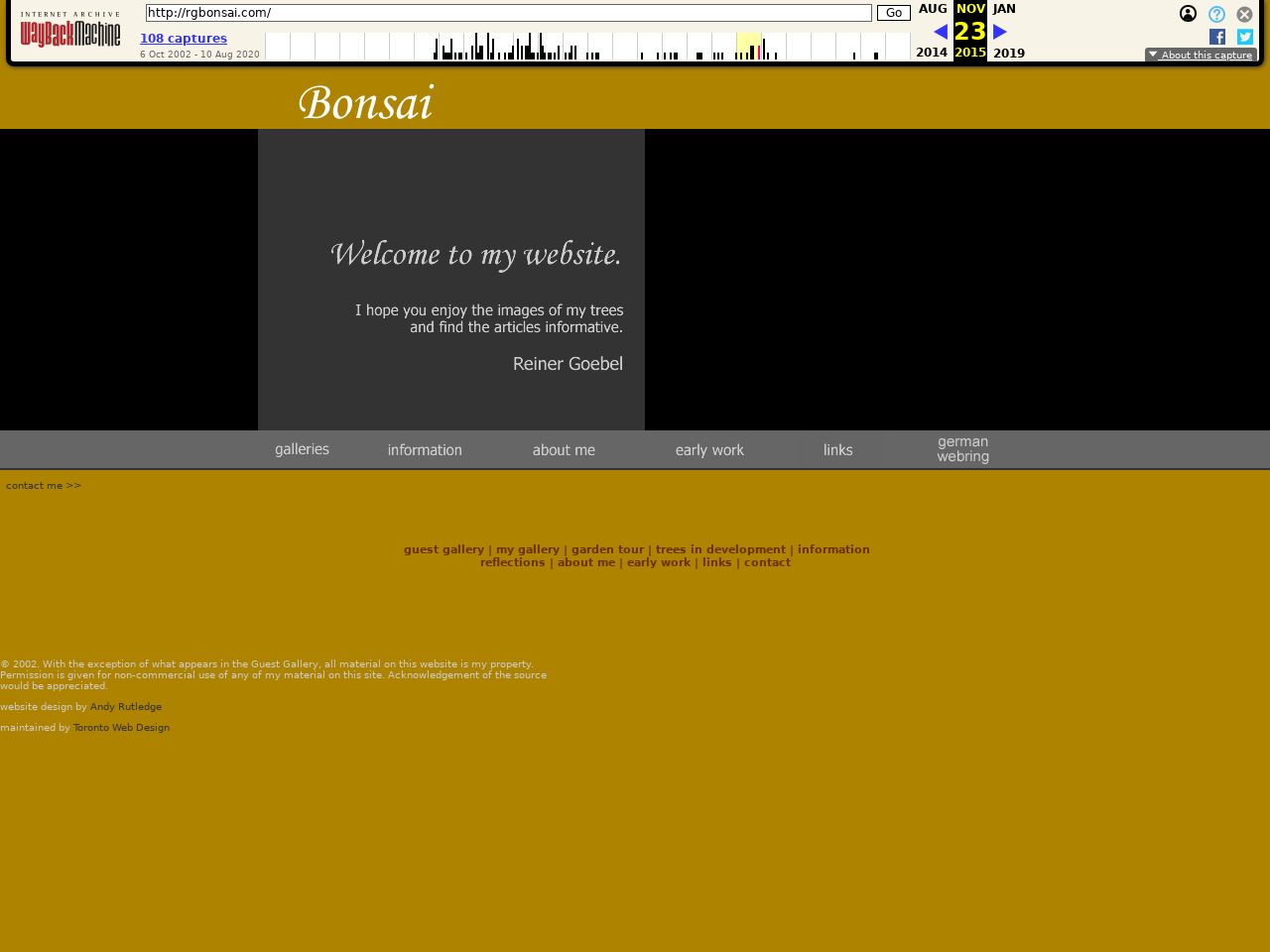Image resolution: width=1270 pixels, height=952 pixels.
Task: Share capture on Facebook icon
Action: tap(1217, 37)
